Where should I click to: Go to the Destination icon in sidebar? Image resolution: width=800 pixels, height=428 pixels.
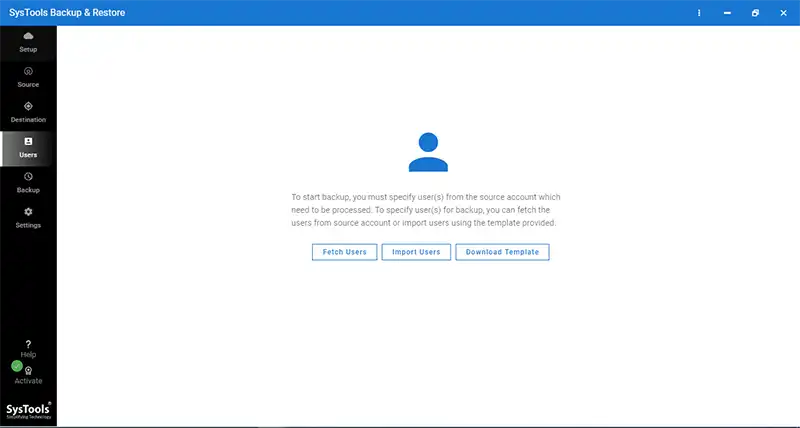coord(28,106)
